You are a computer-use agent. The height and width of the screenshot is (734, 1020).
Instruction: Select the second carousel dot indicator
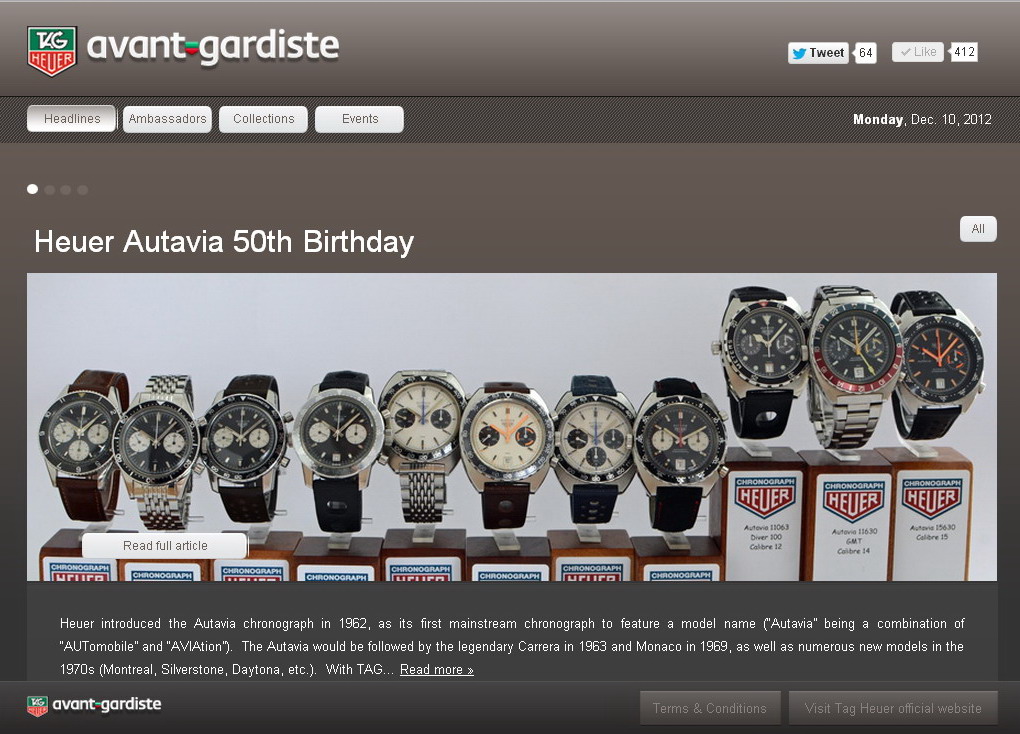coord(49,190)
